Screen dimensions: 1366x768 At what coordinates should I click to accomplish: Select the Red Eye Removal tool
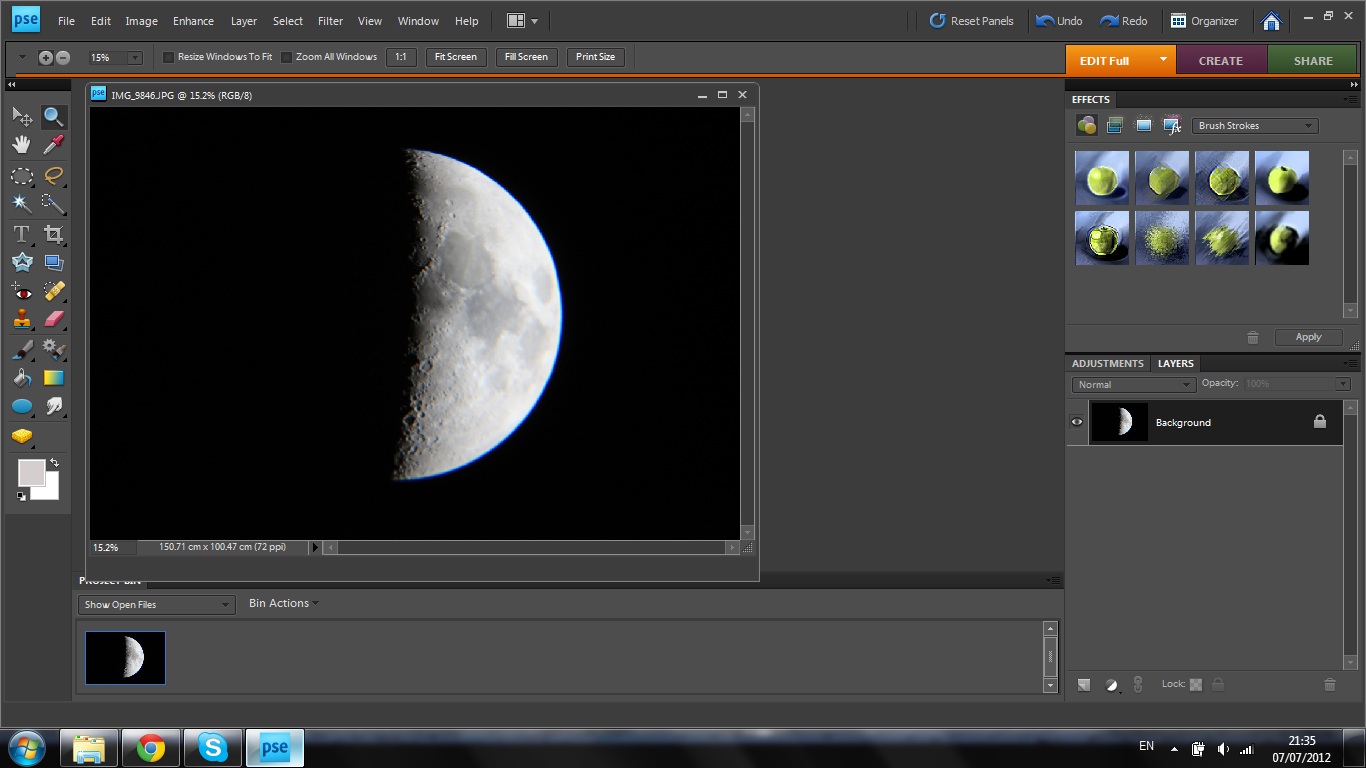coord(21,291)
